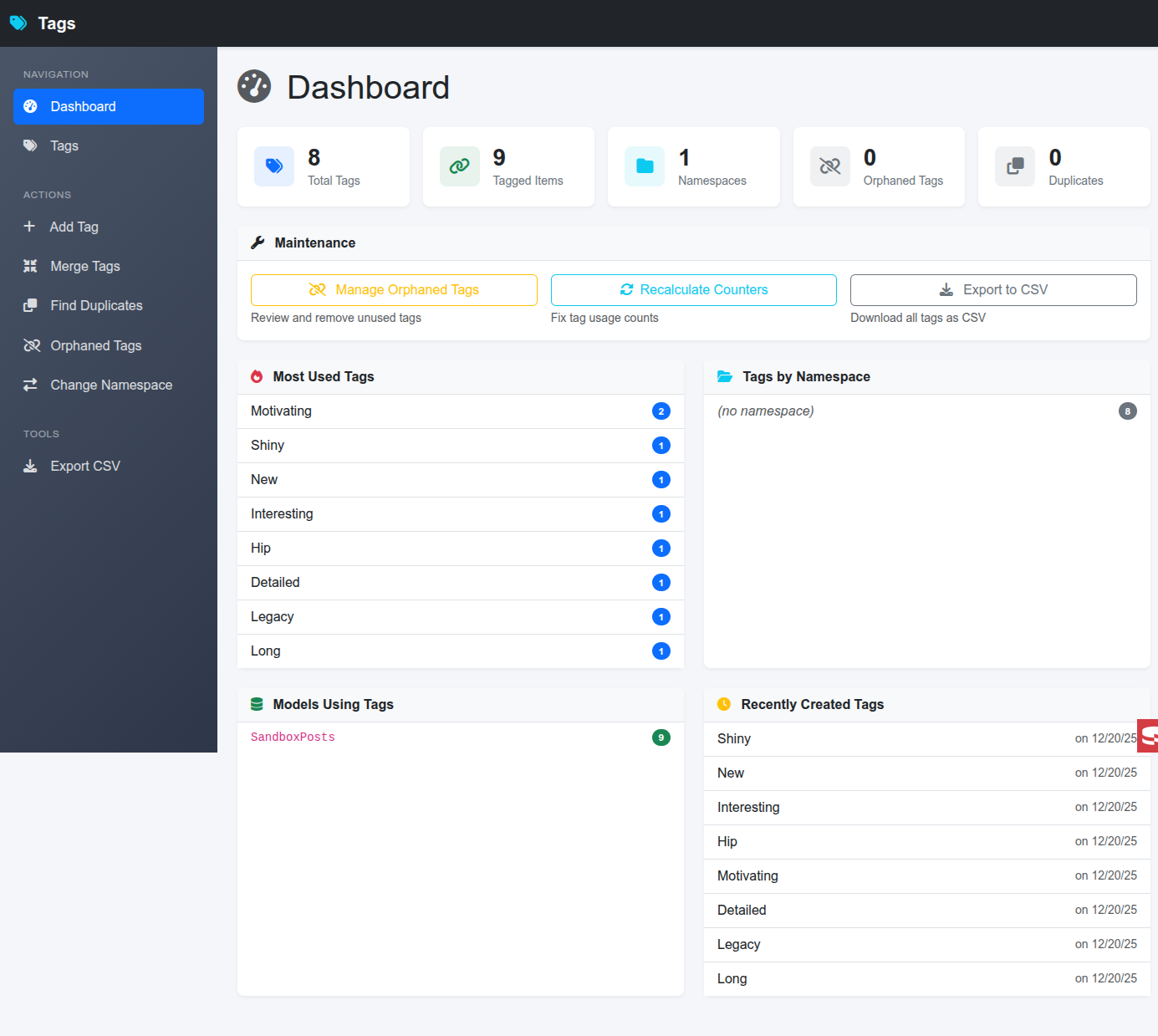Click the Recalculate Counters button
The width and height of the screenshot is (1158, 1036).
click(693, 289)
